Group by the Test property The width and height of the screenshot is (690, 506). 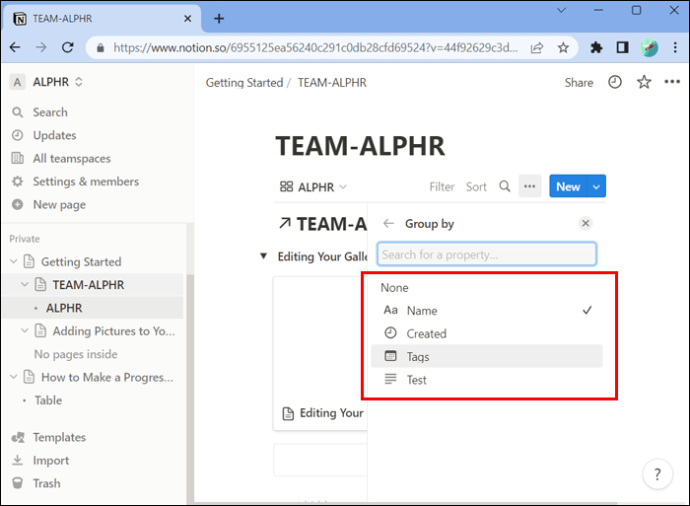[487, 380]
